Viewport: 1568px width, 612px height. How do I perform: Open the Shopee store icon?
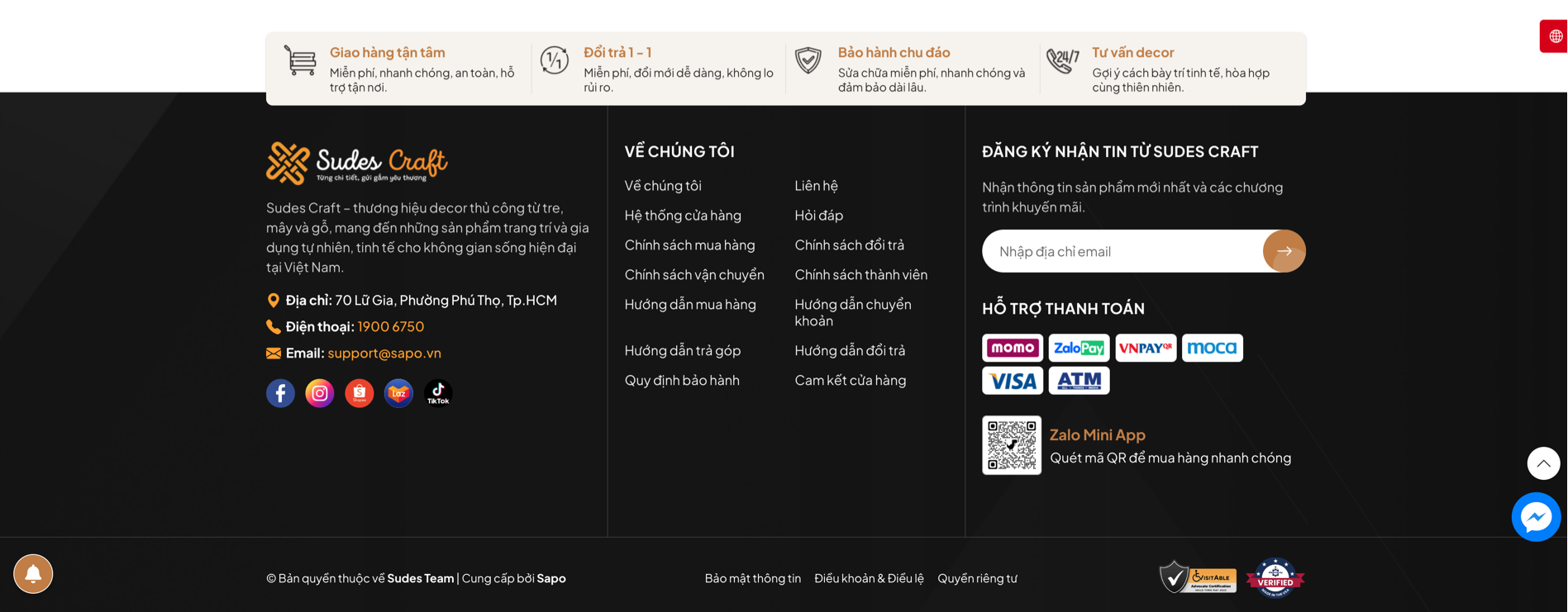coord(360,393)
